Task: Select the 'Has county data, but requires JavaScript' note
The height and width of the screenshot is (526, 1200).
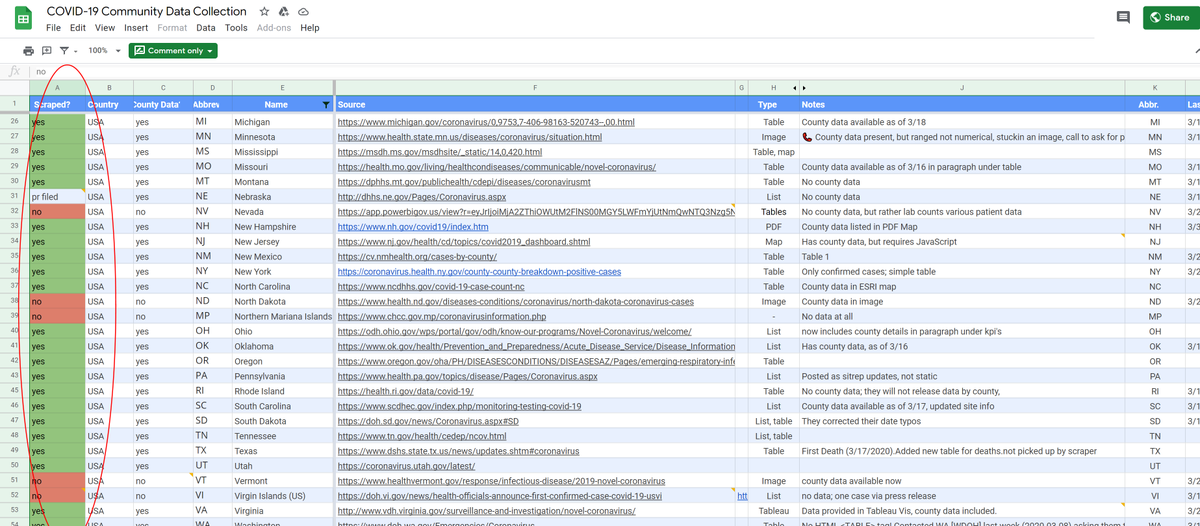Action: [x=961, y=242]
